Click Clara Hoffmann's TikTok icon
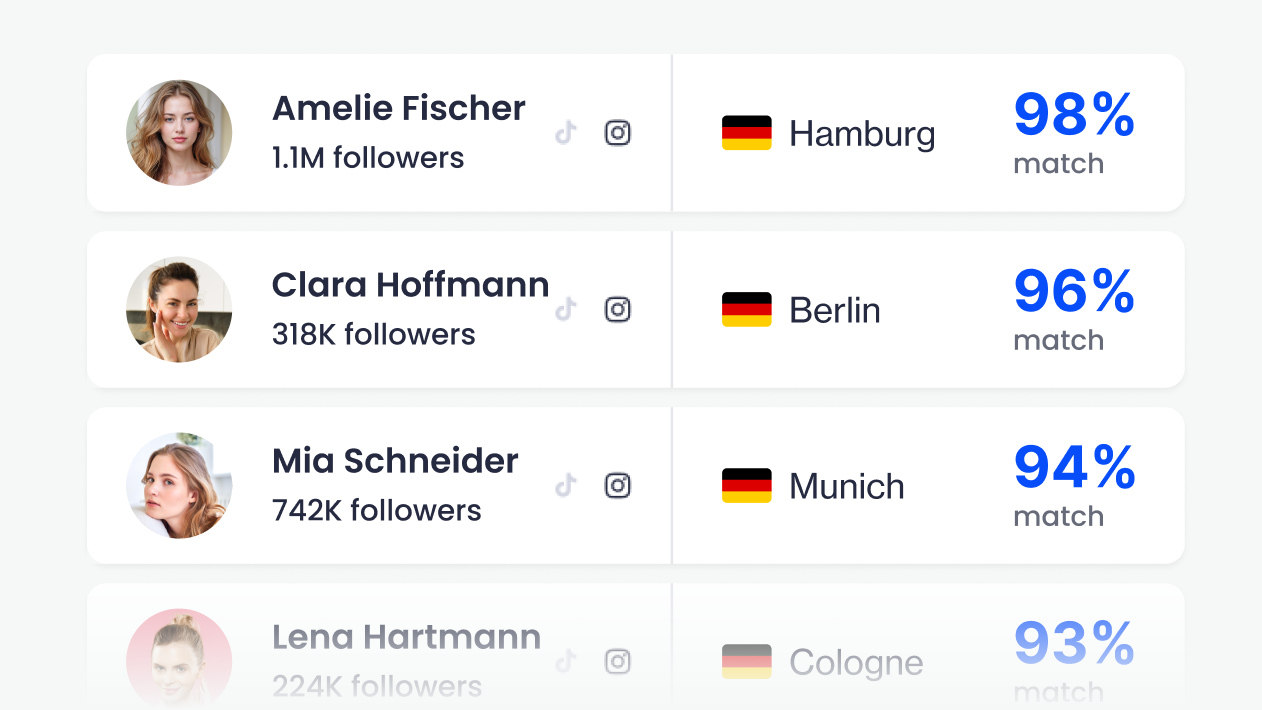 click(x=567, y=309)
